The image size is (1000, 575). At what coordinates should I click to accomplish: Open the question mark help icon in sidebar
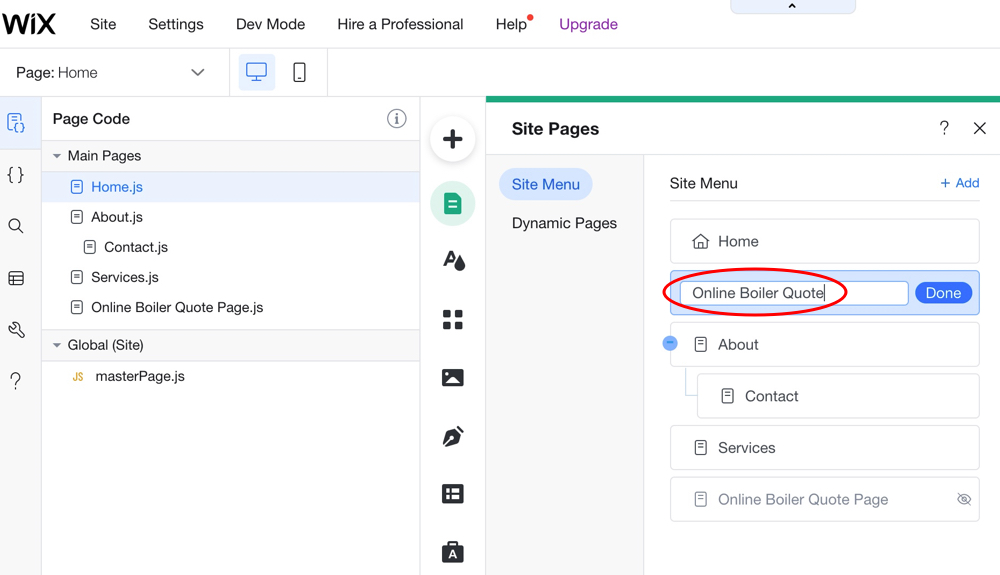pyautogui.click(x=16, y=381)
